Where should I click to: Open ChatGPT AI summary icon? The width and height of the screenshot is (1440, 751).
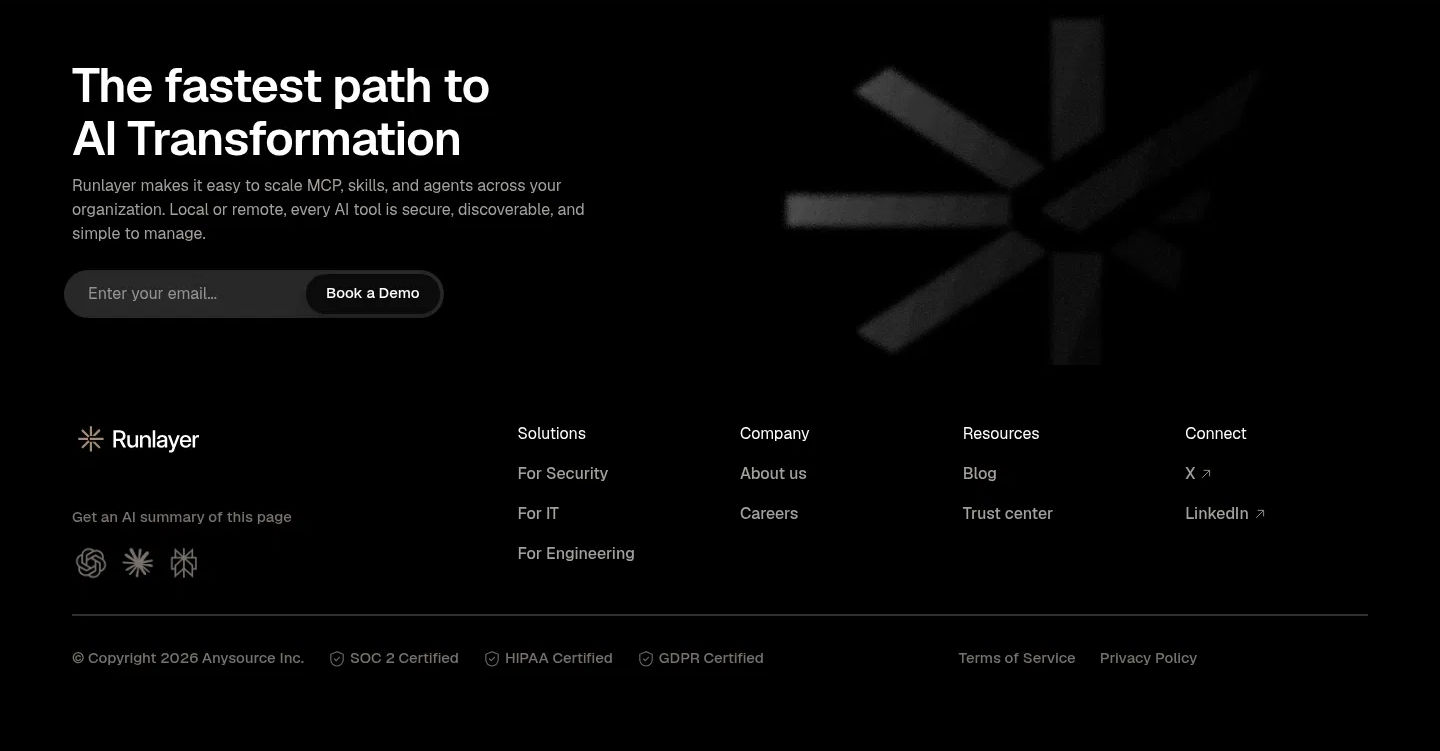91,563
